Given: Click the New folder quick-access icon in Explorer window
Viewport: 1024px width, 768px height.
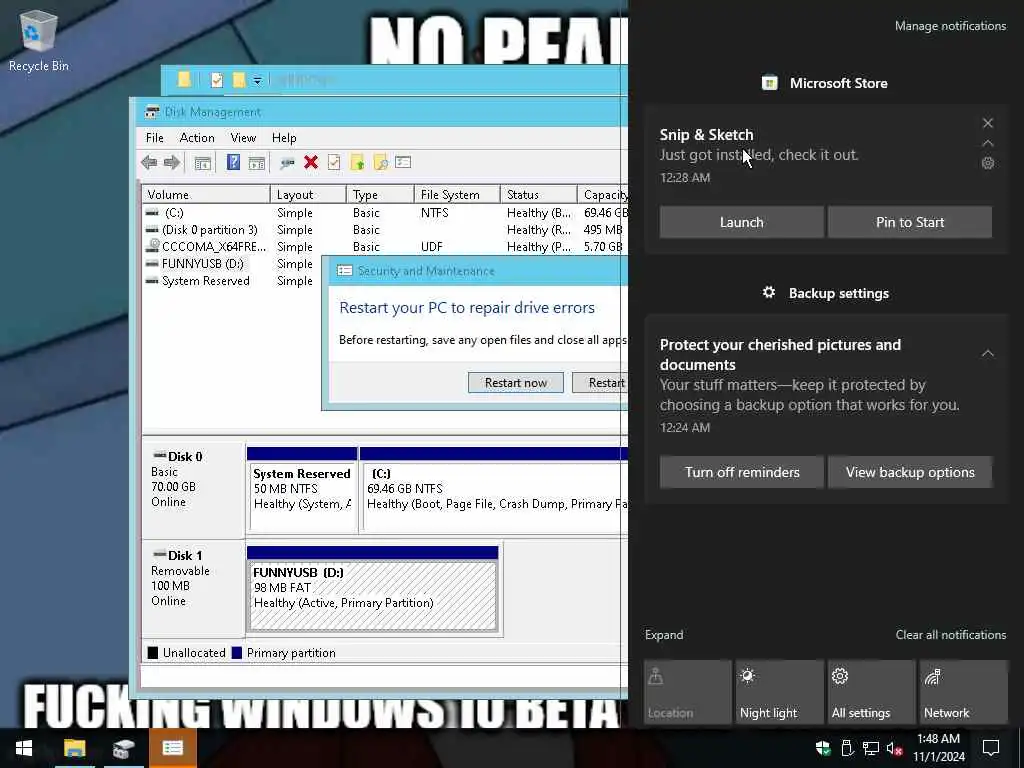Looking at the screenshot, I should click(239, 80).
